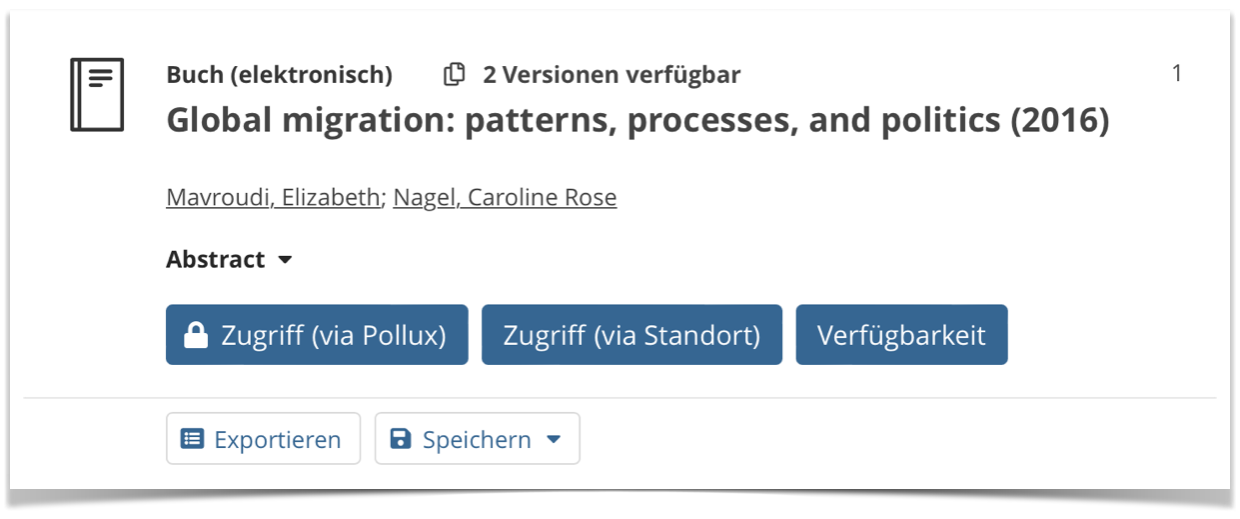Image resolution: width=1240 pixels, height=519 pixels.
Task: Open author link Mavroudi, Elizabeth
Action: [x=273, y=197]
